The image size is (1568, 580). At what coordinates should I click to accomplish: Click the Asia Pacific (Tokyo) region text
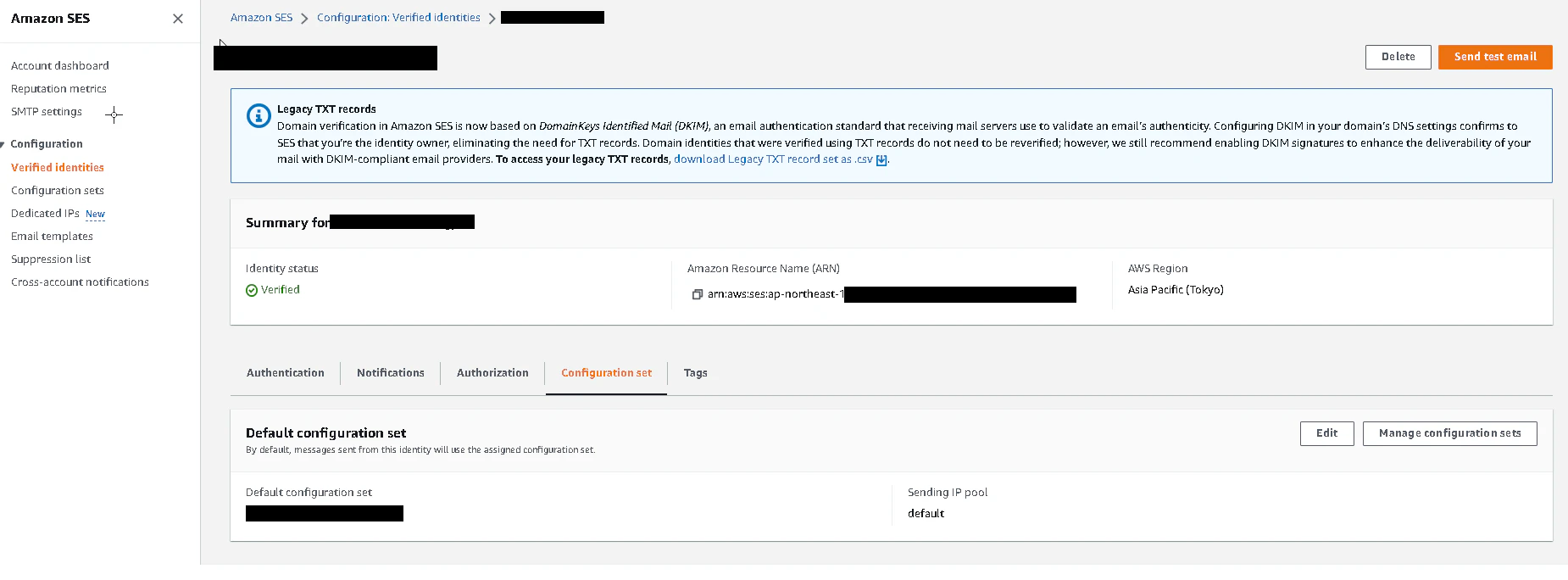tap(1176, 290)
